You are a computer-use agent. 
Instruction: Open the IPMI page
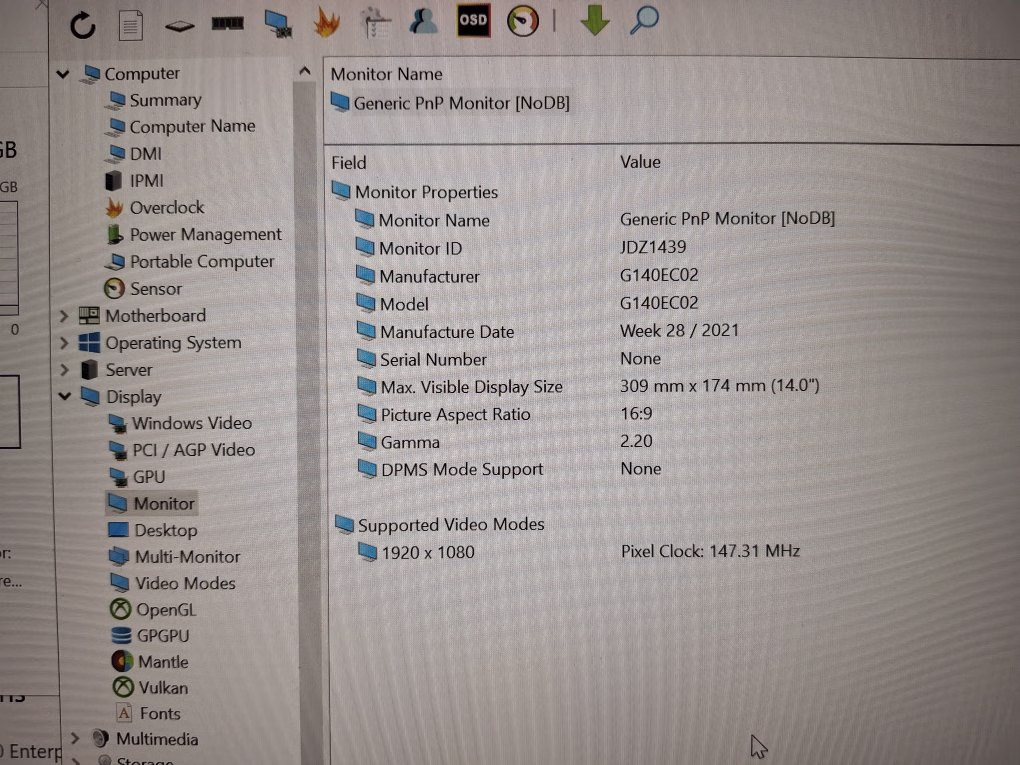pyautogui.click(x=134, y=180)
